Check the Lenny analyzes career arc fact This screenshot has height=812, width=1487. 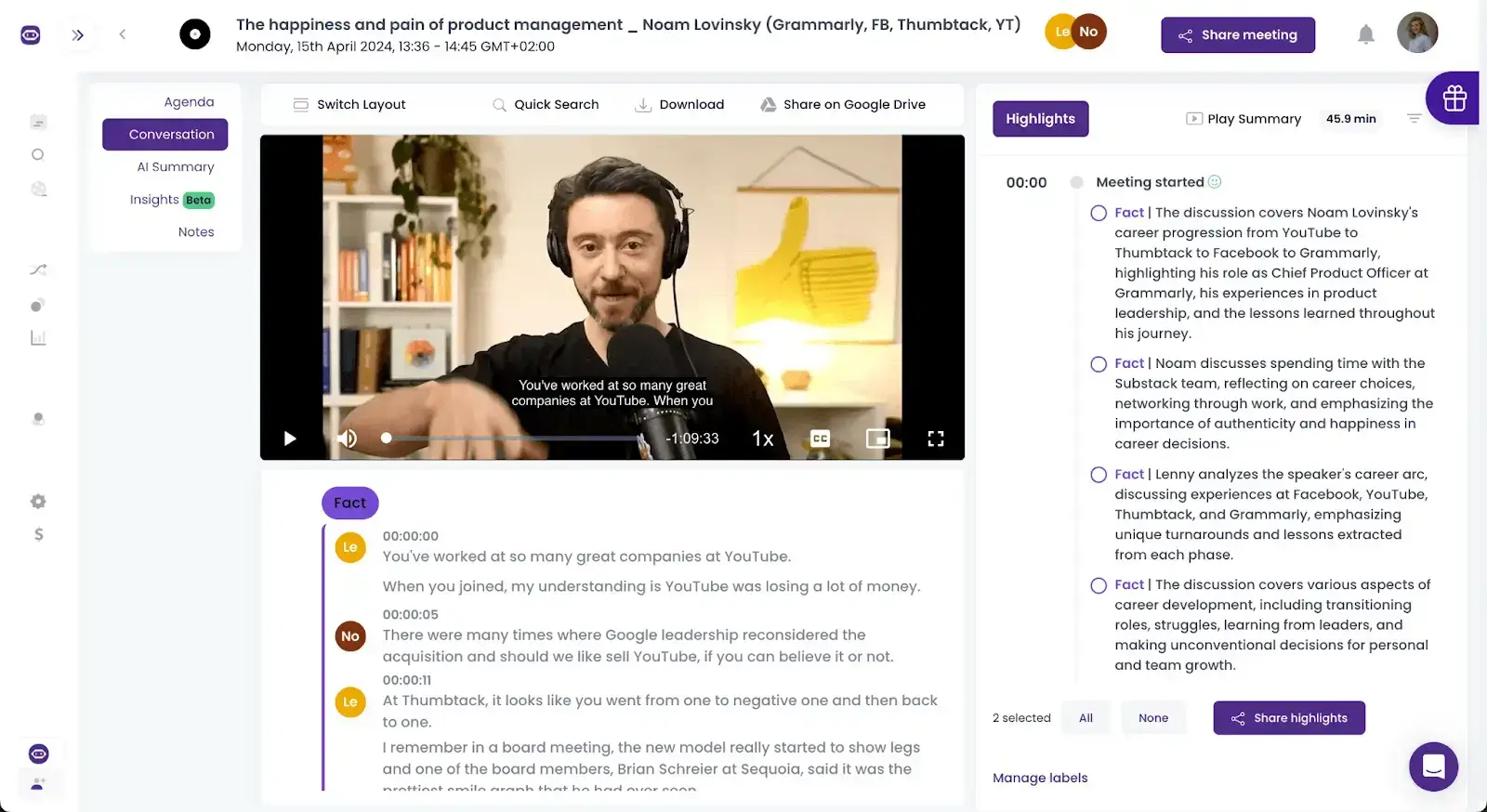1099,475
